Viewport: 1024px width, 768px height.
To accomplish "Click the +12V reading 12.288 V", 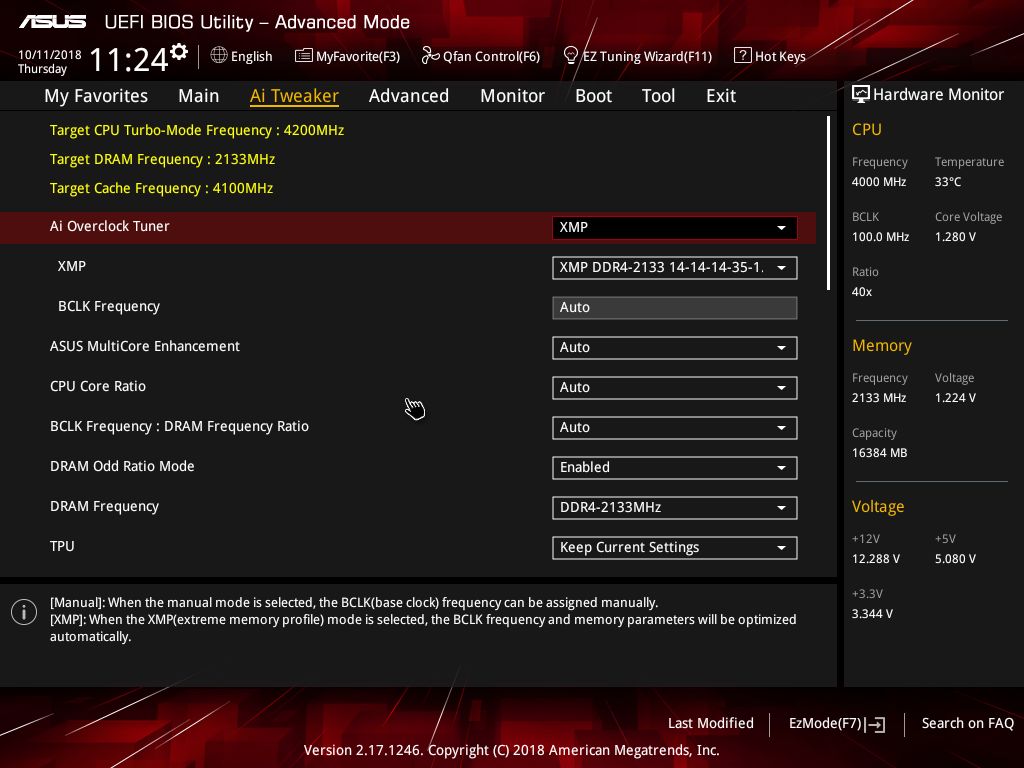I will coord(876,559).
